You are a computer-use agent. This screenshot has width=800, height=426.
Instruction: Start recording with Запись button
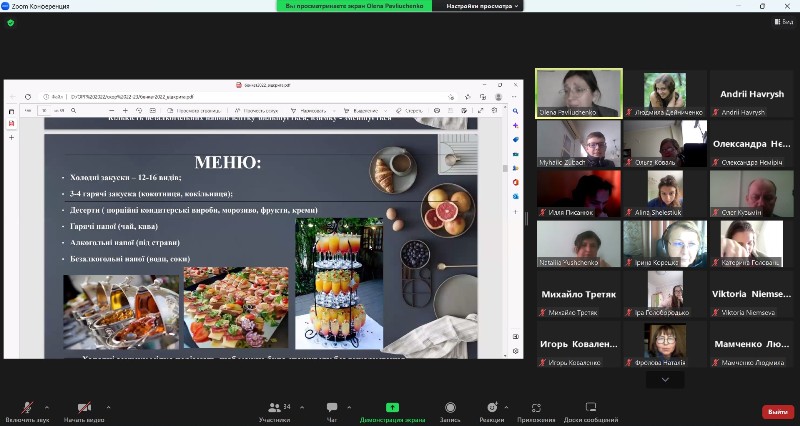(x=450, y=412)
